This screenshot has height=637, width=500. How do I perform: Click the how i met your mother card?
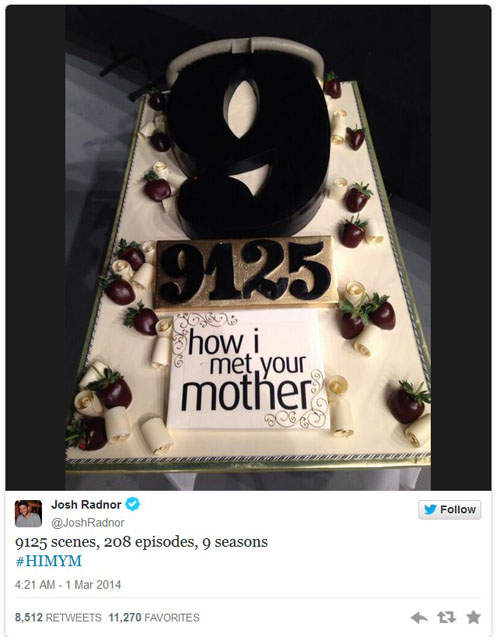[x=248, y=370]
